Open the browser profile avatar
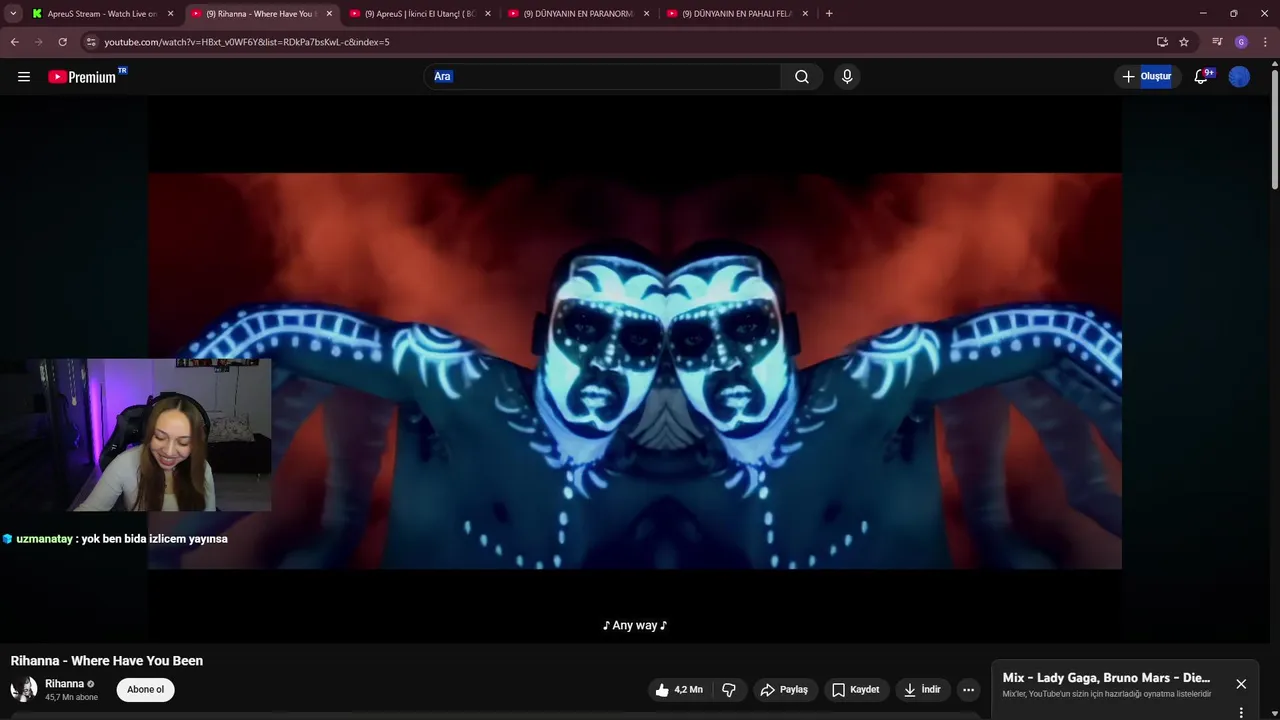The width and height of the screenshot is (1280, 720). coord(1241,42)
